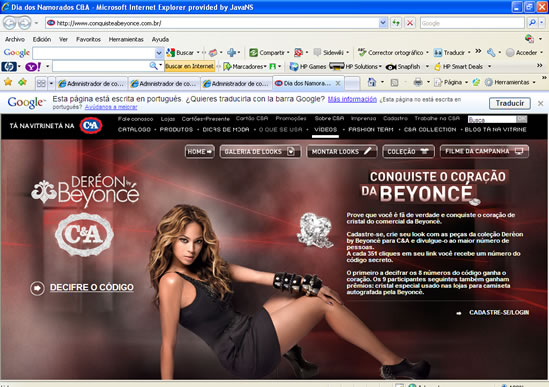Click the Compartir button on Google toolbar
The height and width of the screenshot is (387, 549).
coord(267,53)
